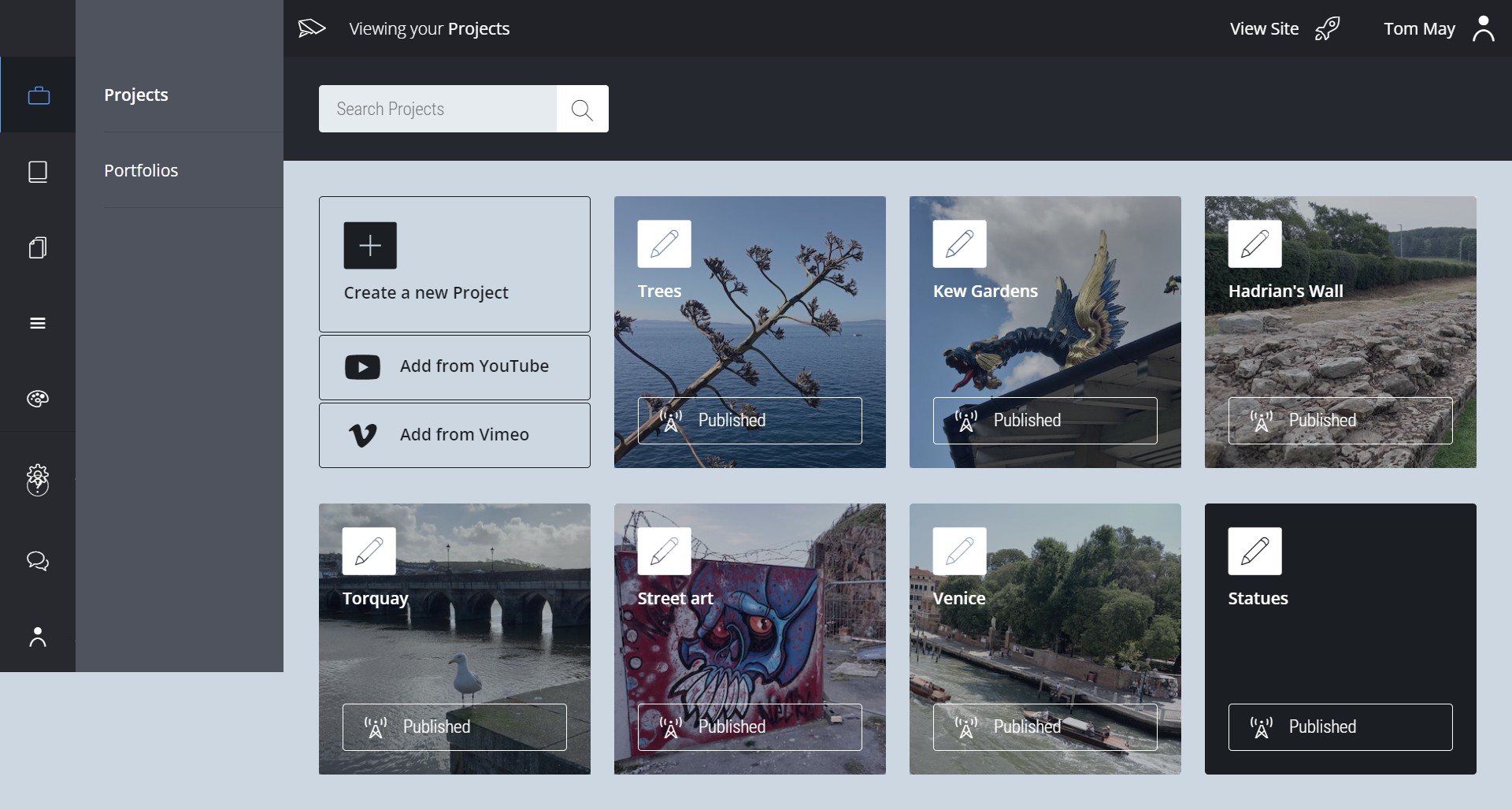Image resolution: width=1512 pixels, height=810 pixels.
Task: Toggle Published status on the Venice project
Action: pos(1044,726)
